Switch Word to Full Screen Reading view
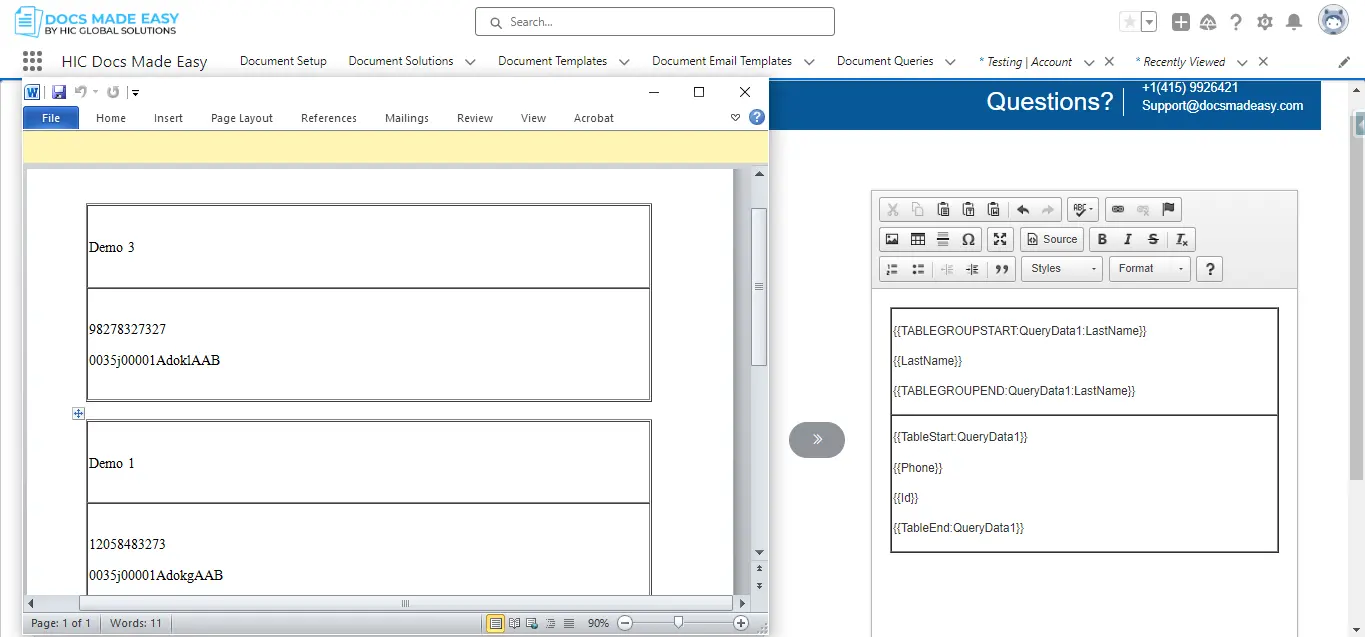1365x637 pixels. 514,623
